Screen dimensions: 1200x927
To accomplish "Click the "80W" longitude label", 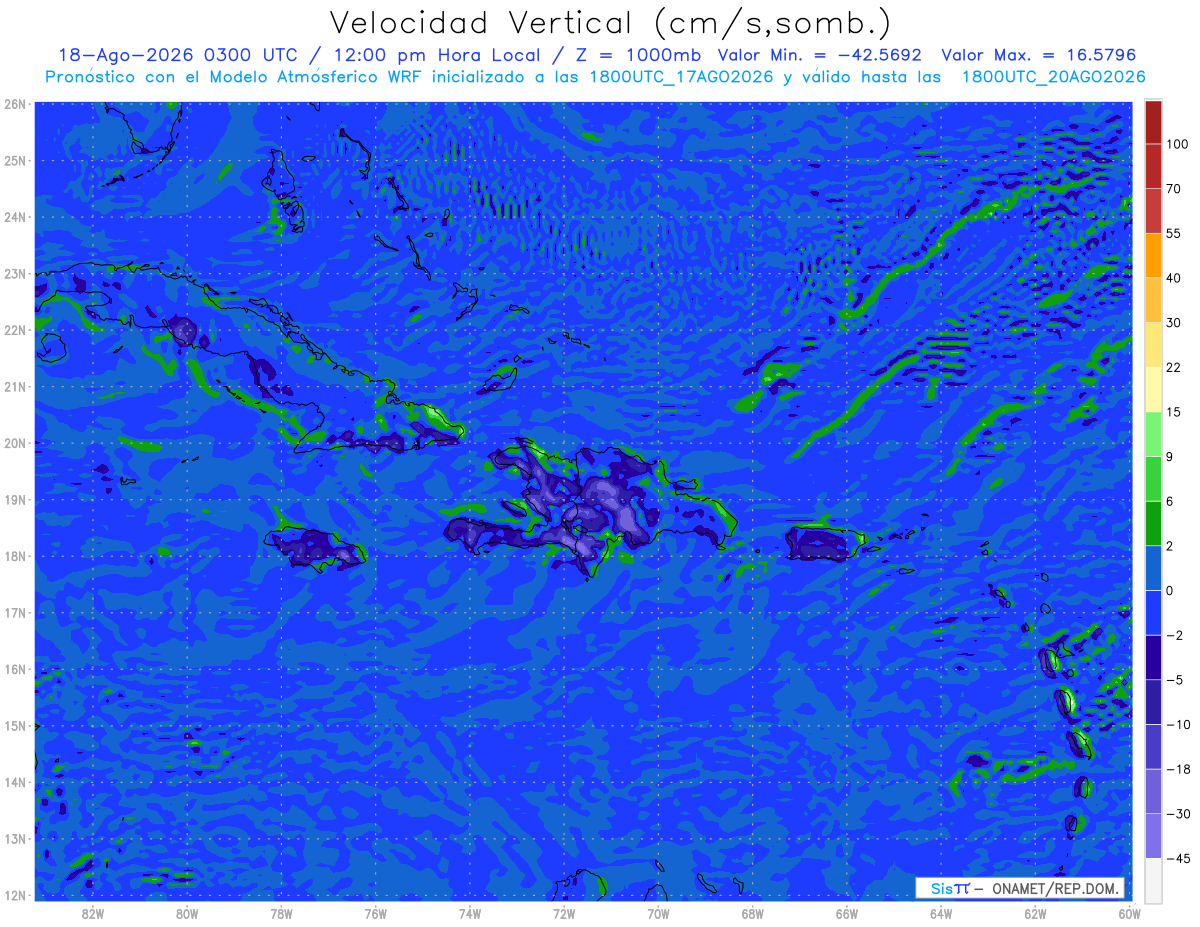I will (x=187, y=913).
